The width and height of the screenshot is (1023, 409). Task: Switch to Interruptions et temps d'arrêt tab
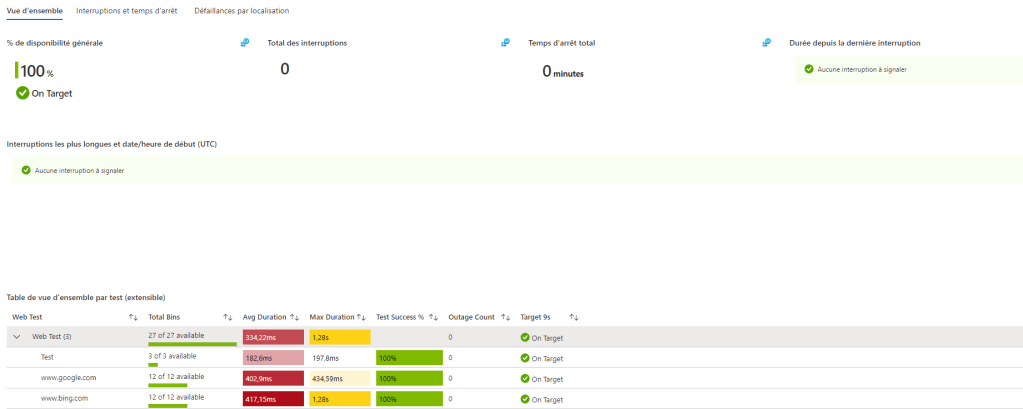tap(126, 11)
